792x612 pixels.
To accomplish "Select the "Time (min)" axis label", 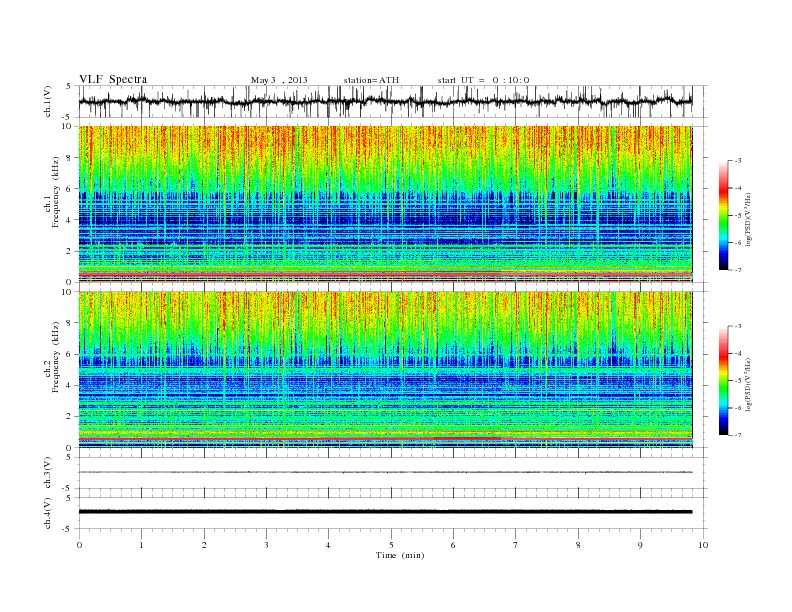I will pos(400,555).
